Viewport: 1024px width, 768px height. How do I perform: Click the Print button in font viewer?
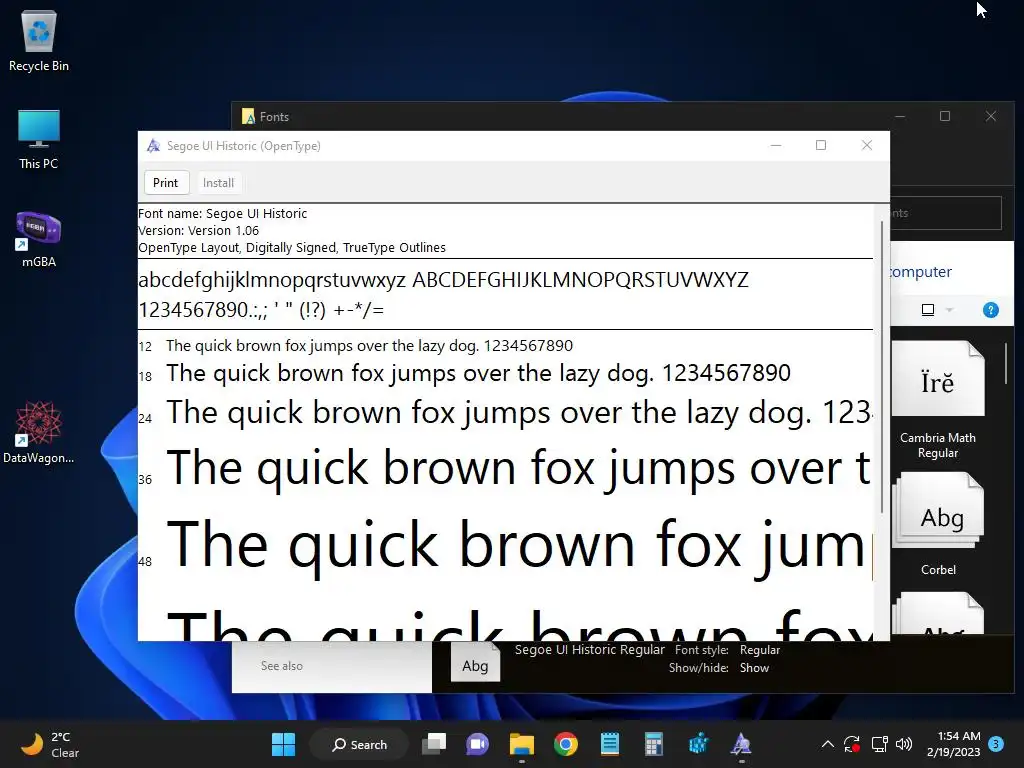pyautogui.click(x=165, y=183)
